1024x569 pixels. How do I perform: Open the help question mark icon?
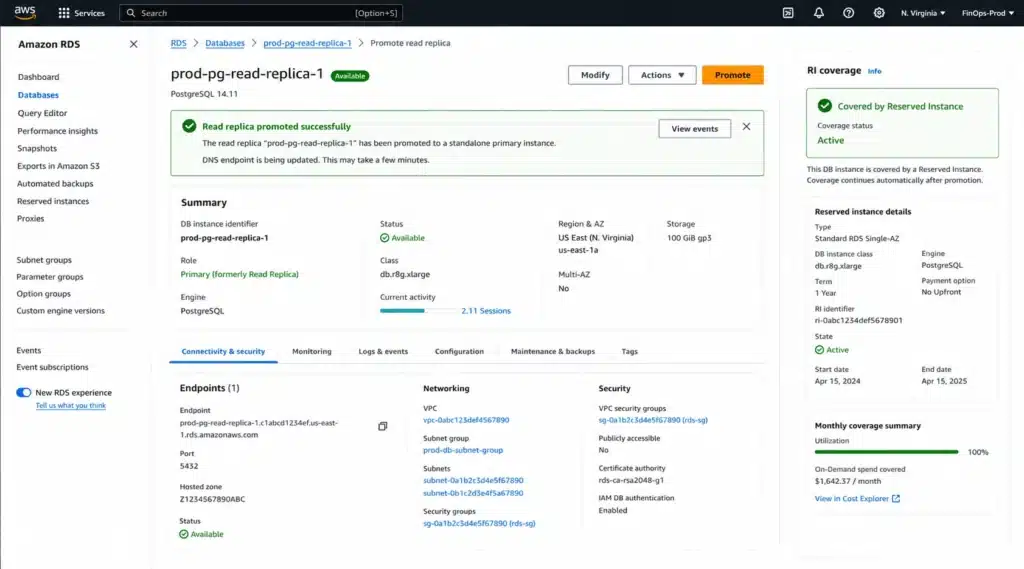[848, 13]
